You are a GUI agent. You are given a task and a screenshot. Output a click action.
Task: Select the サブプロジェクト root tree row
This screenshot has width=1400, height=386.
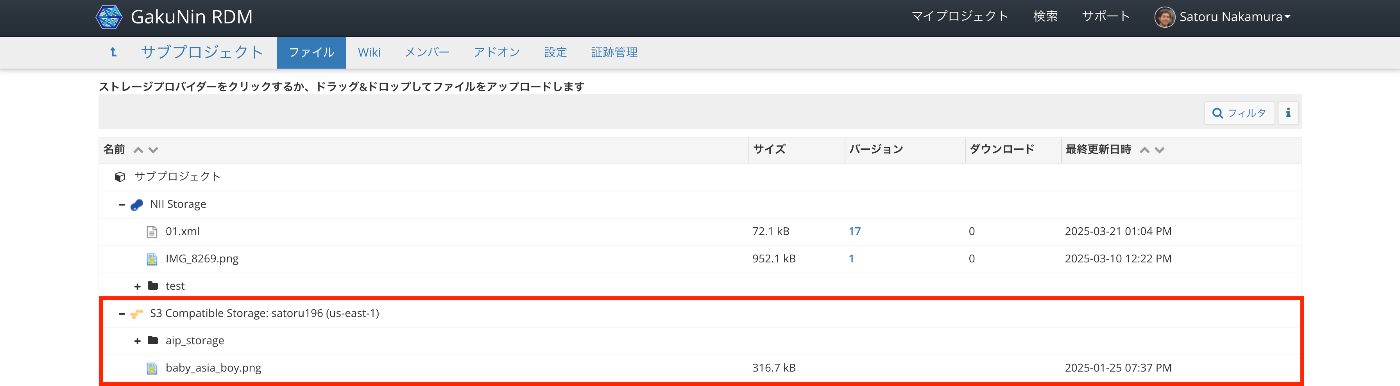pos(700,177)
